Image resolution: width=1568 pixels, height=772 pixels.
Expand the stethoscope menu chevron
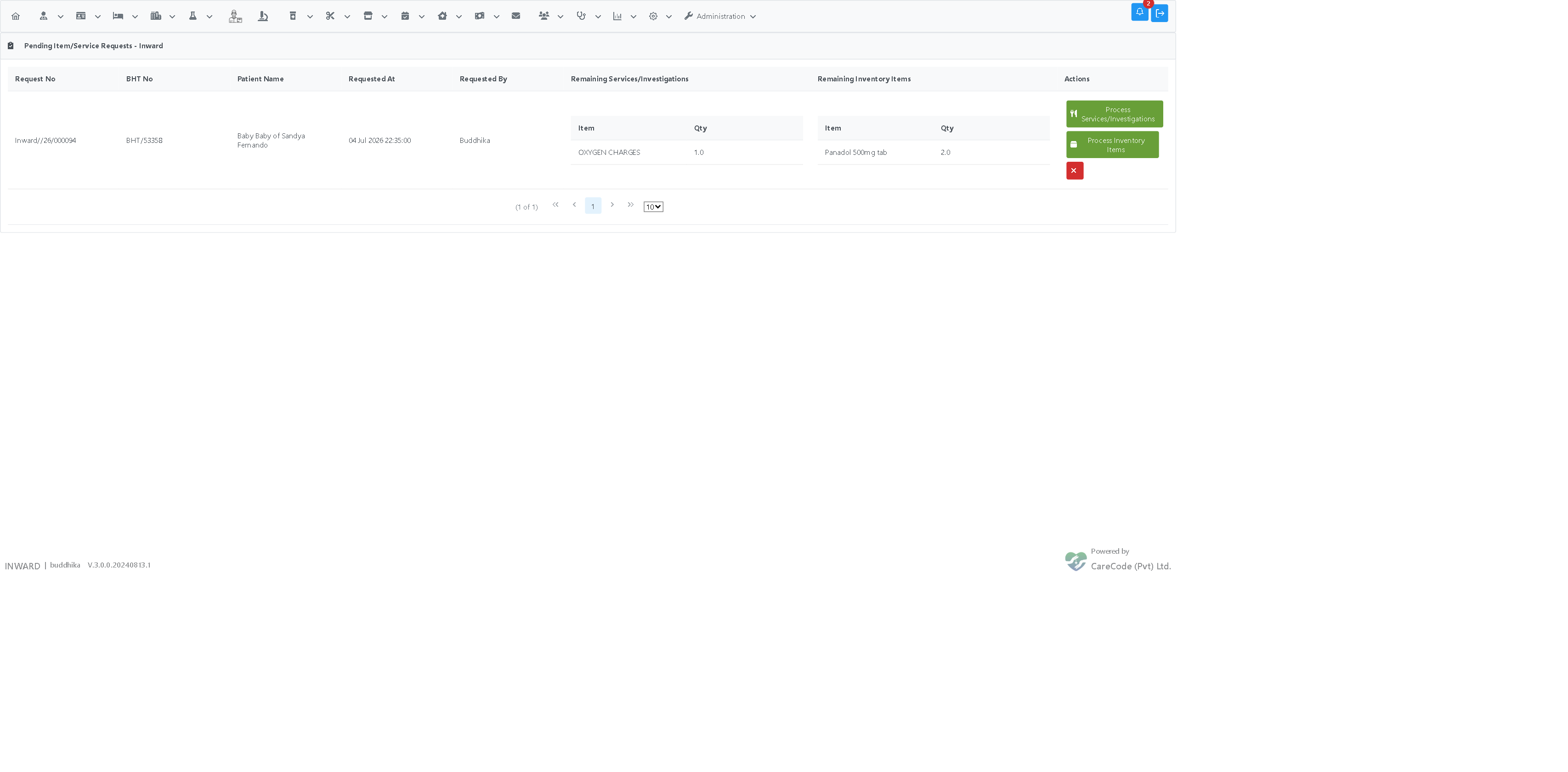point(598,17)
